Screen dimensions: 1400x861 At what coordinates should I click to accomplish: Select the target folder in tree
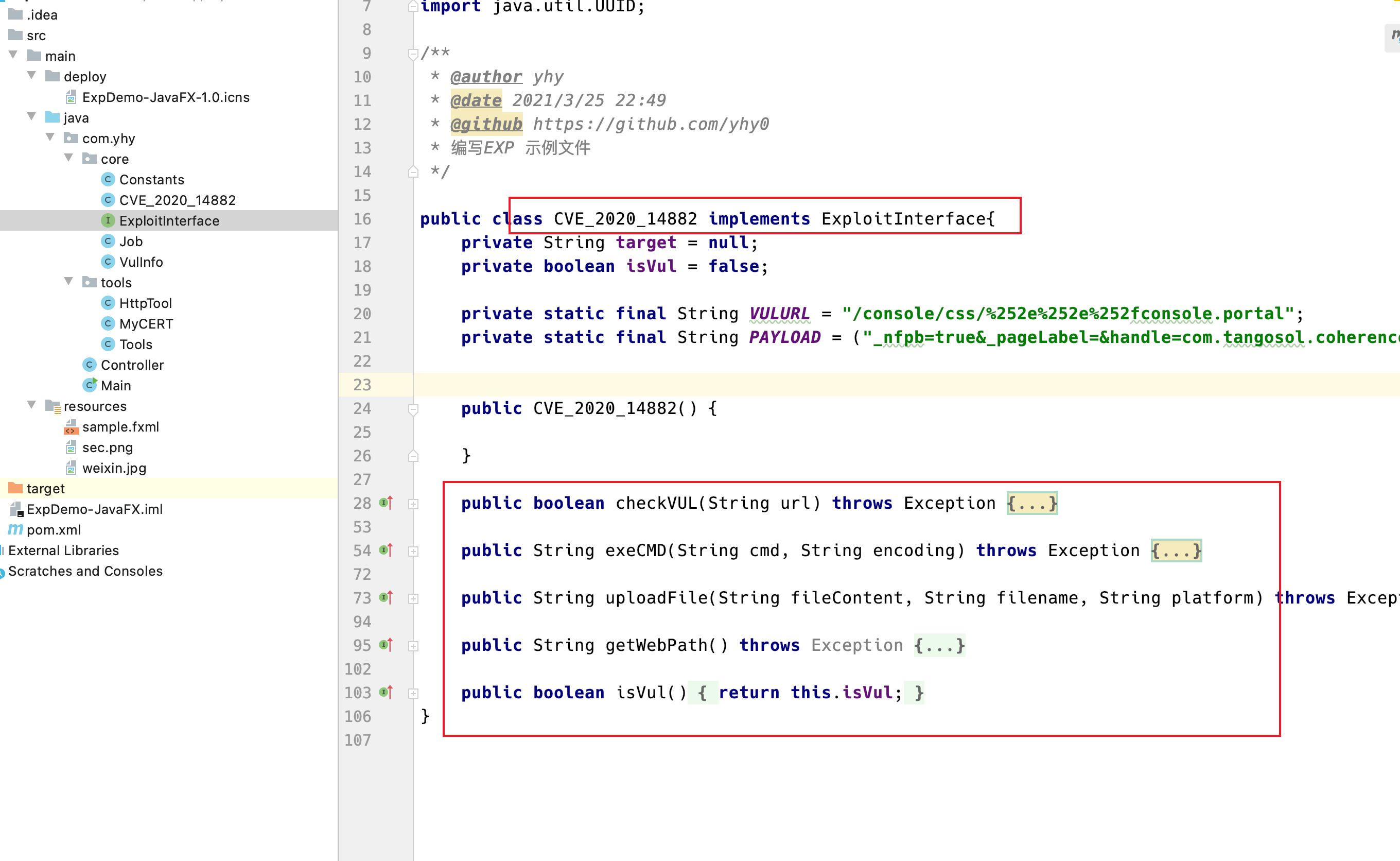[x=45, y=489]
